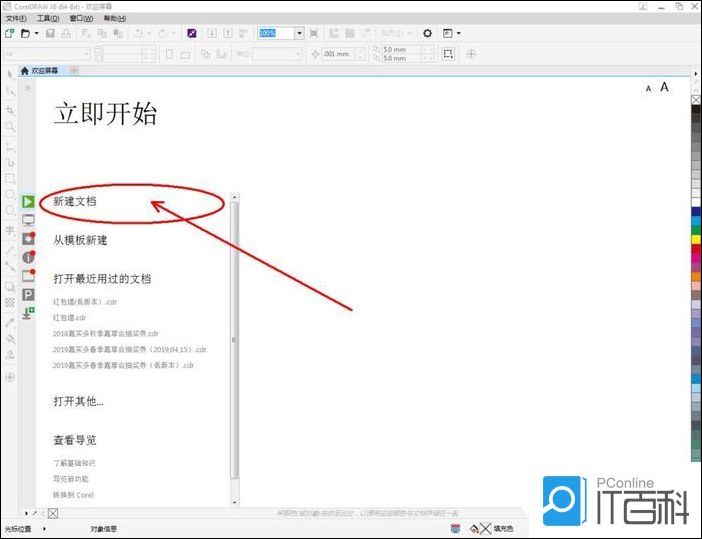Image resolution: width=702 pixels, height=539 pixels.
Task: Open the 工具 menu
Action: click(x=48, y=18)
